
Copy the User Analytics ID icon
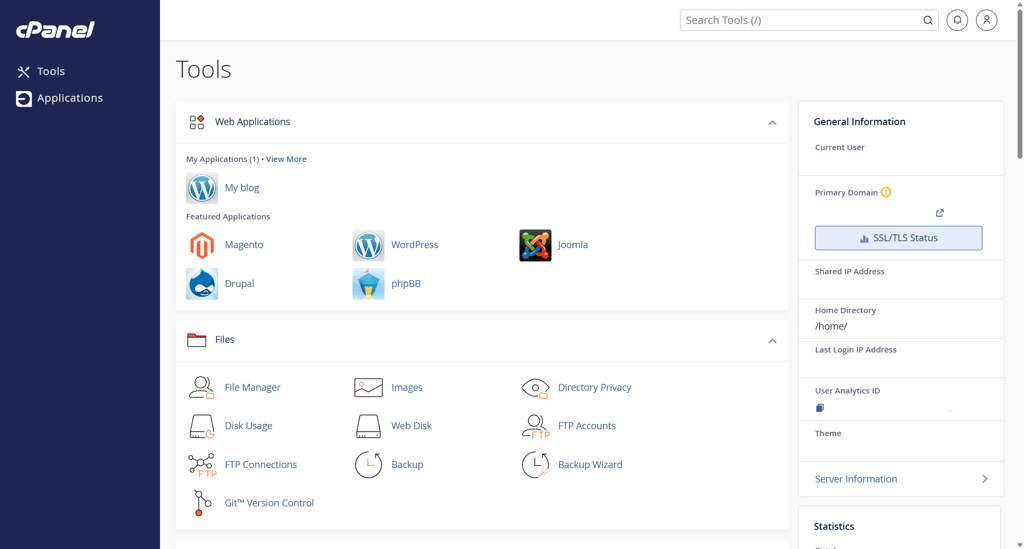pyautogui.click(x=820, y=408)
